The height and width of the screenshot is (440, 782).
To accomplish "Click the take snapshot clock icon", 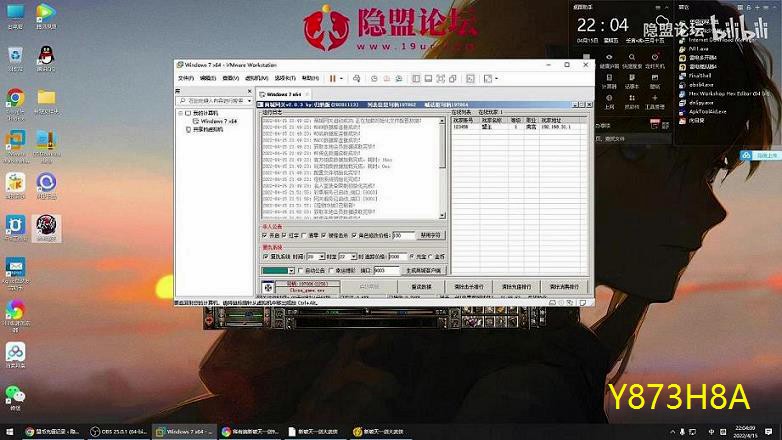I will [x=374, y=78].
